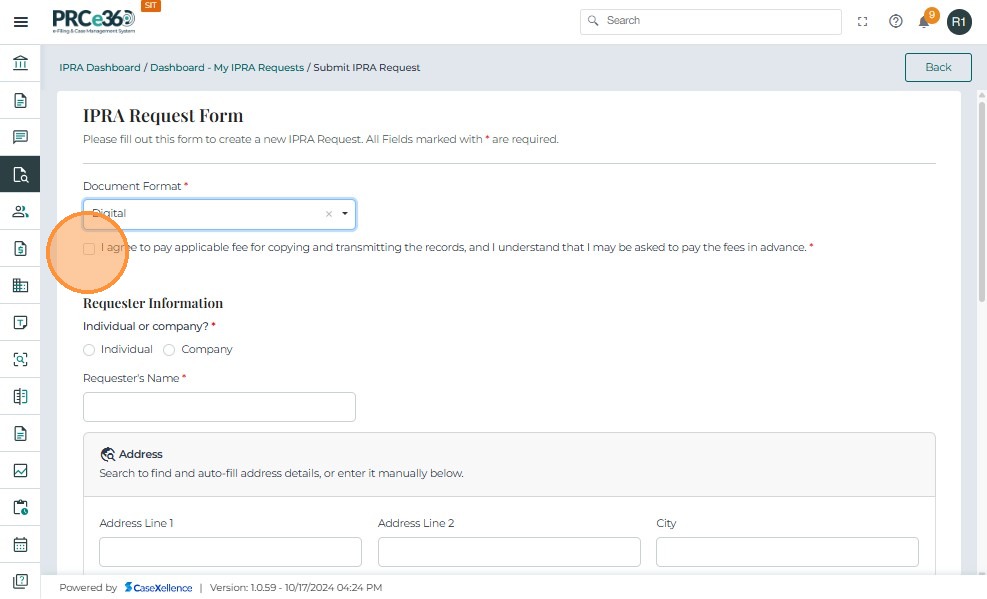The height and width of the screenshot is (599, 987).
Task: Open Dashboard - My IPRA Requests breadcrumb
Action: click(x=227, y=68)
